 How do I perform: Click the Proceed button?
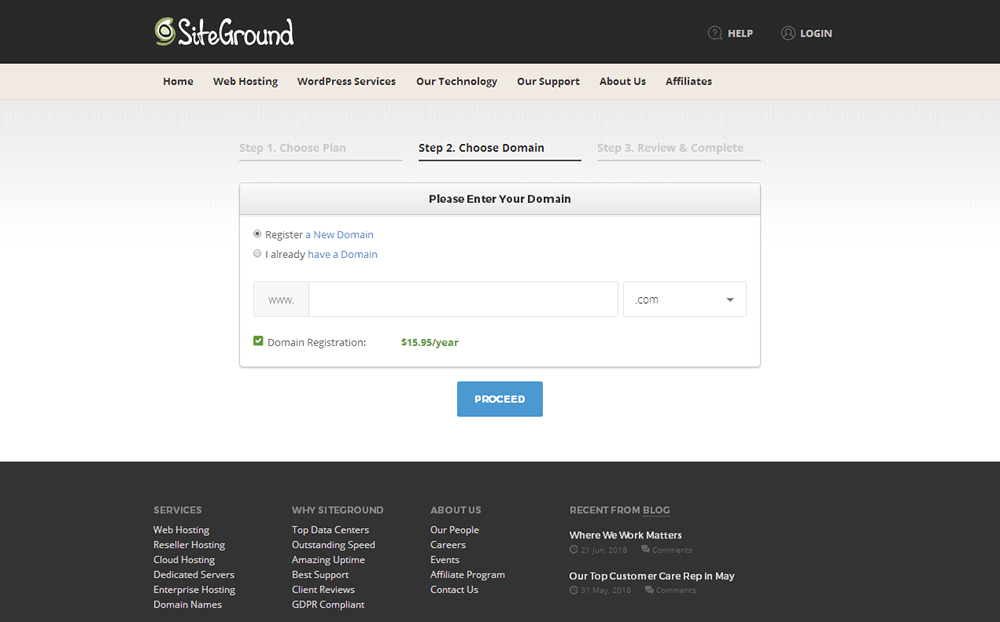tap(500, 399)
